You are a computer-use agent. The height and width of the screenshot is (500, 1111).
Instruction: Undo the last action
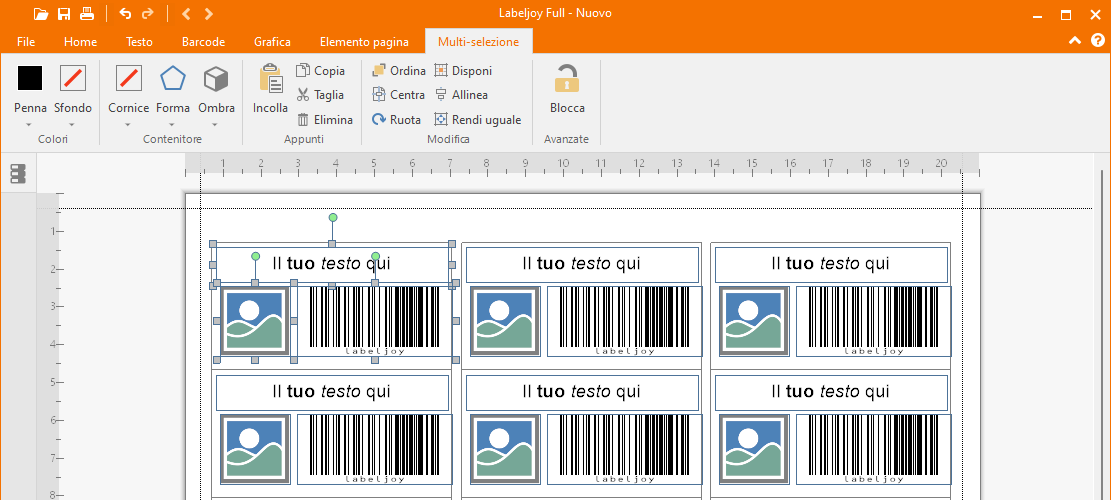coord(125,13)
